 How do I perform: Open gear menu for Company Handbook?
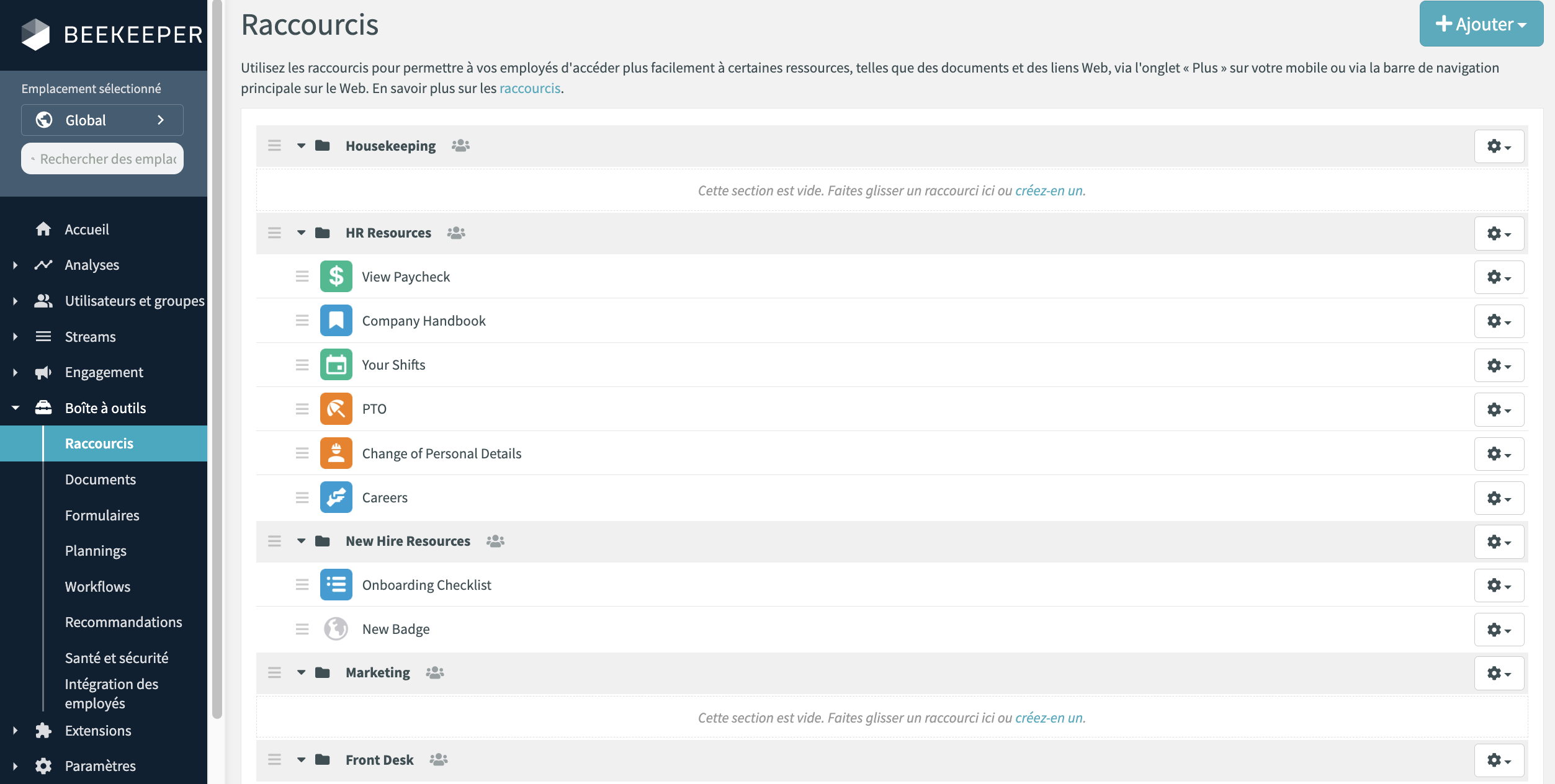[1499, 321]
